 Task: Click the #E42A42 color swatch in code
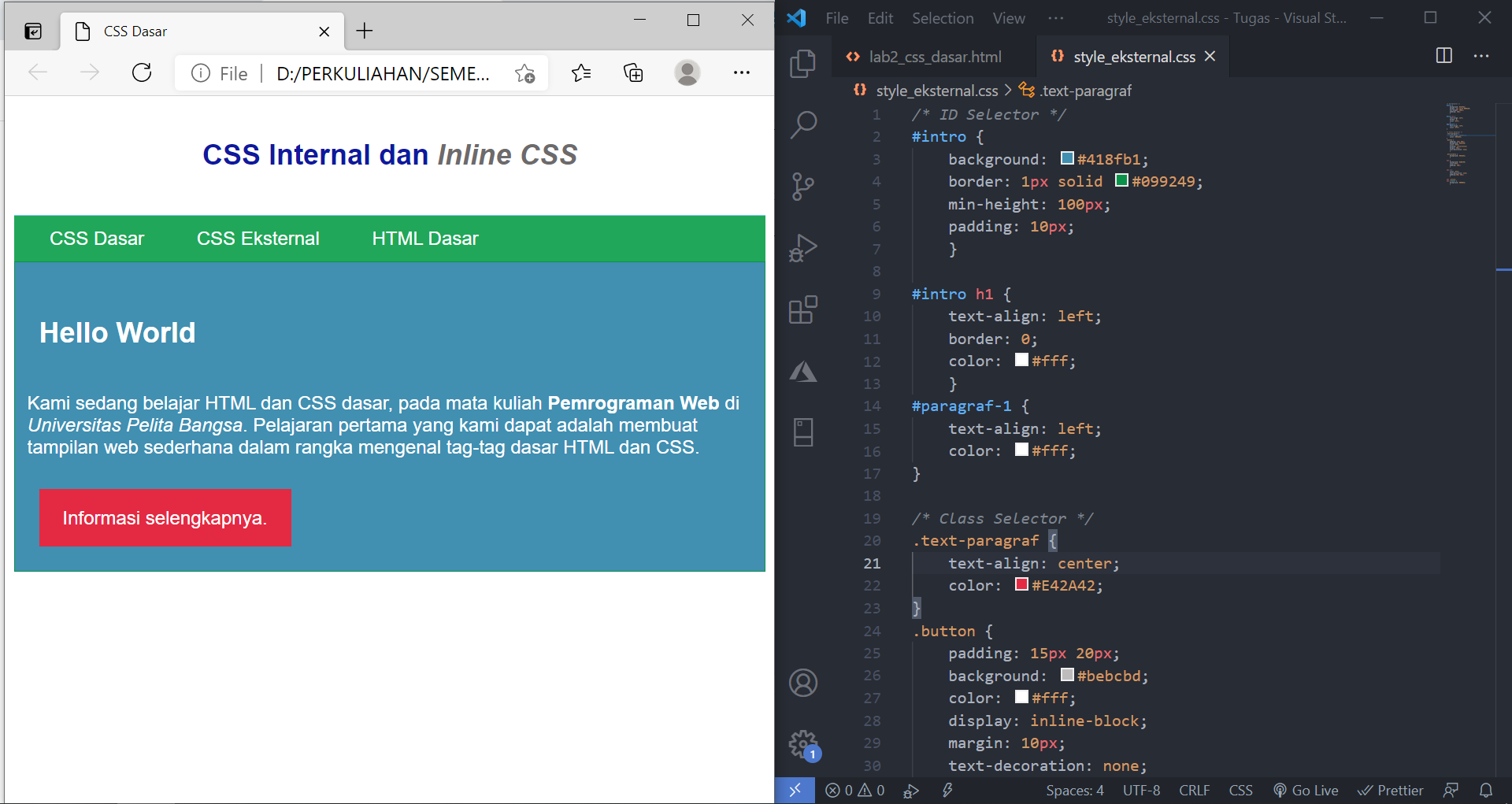[x=1021, y=584]
